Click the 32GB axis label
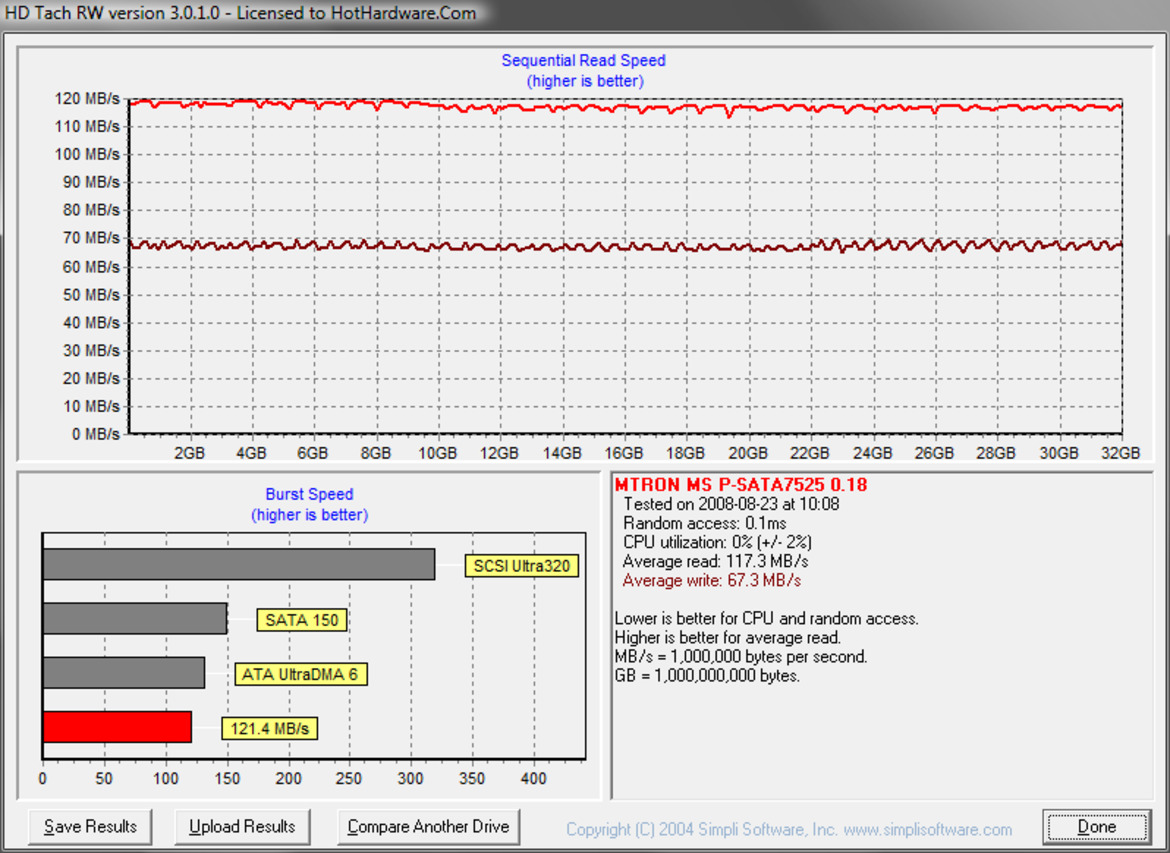Screen dimensions: 1170x853 [x=1120, y=453]
